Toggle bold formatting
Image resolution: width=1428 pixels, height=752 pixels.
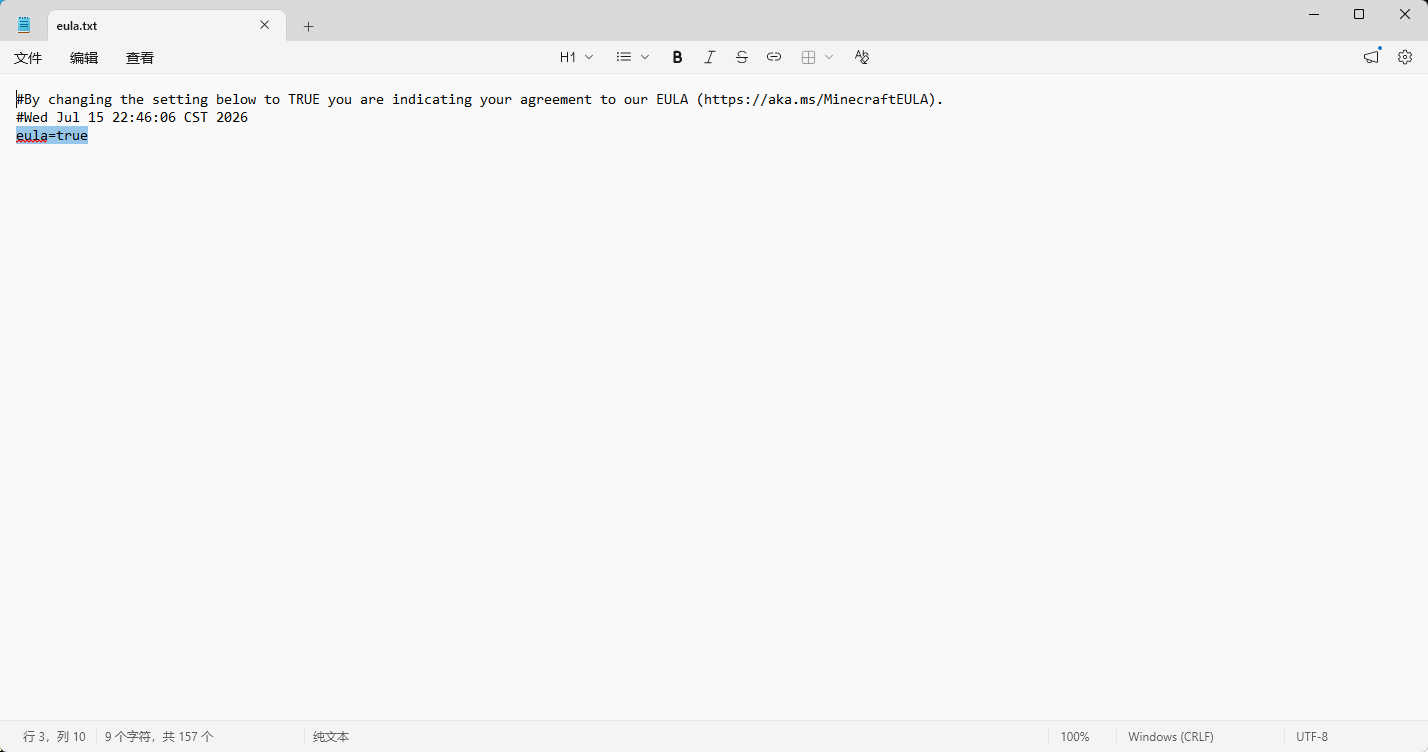click(677, 57)
